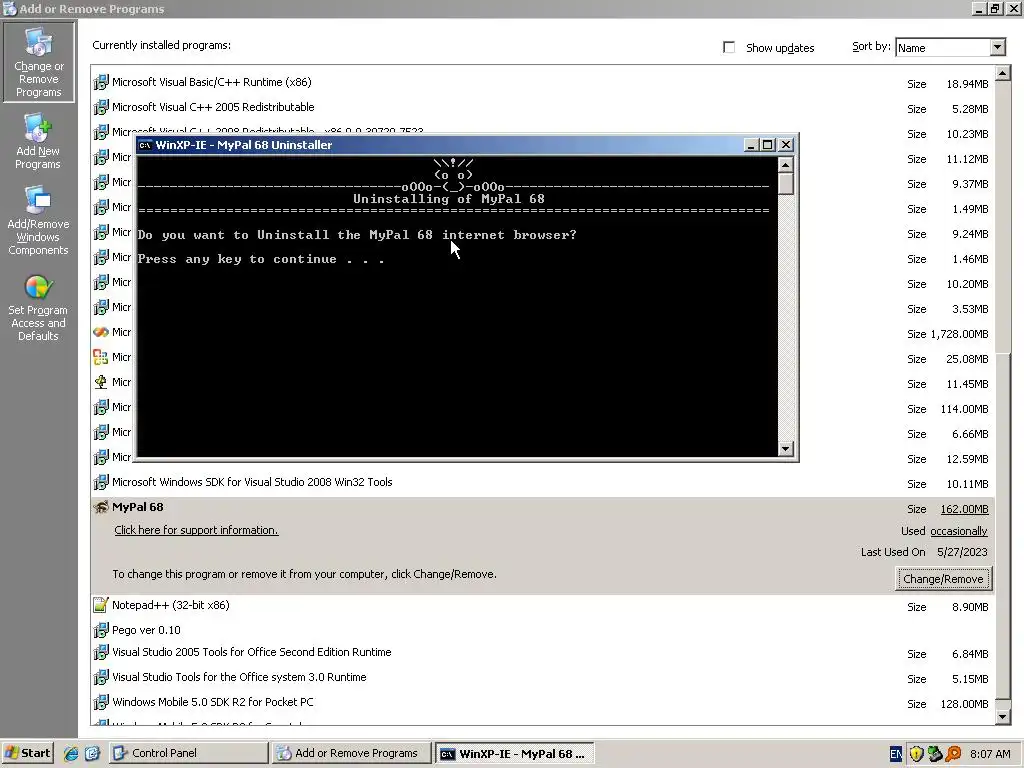Image resolution: width=1024 pixels, height=768 pixels.
Task: Click Pego ver 0.10 installer icon
Action: pos(101,630)
